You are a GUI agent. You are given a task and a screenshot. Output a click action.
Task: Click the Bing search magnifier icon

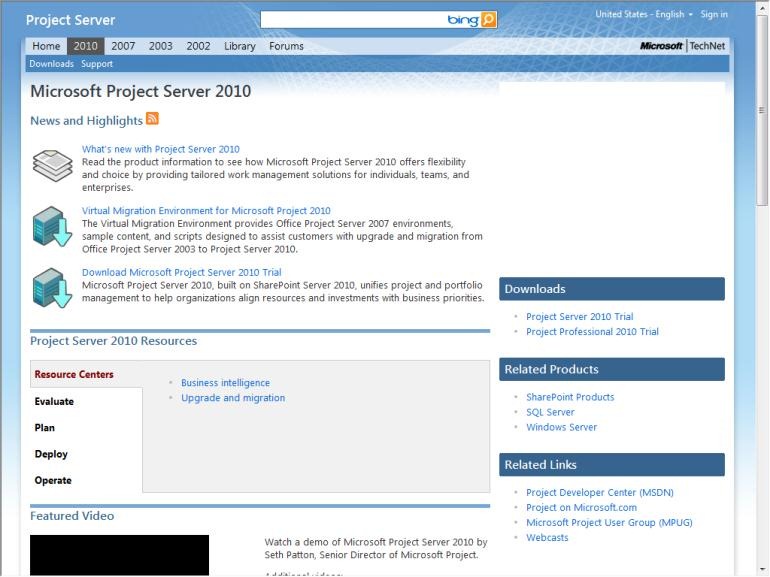tap(488, 20)
